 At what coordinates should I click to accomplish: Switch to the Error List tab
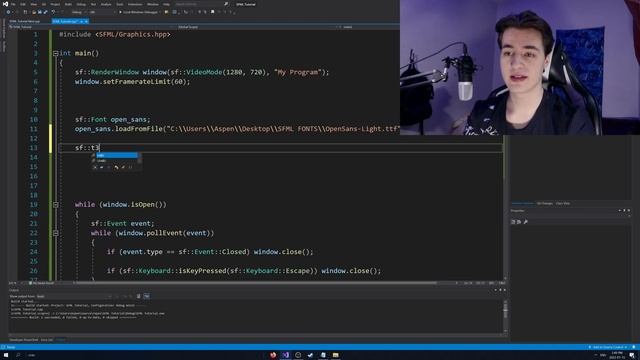click(47, 340)
